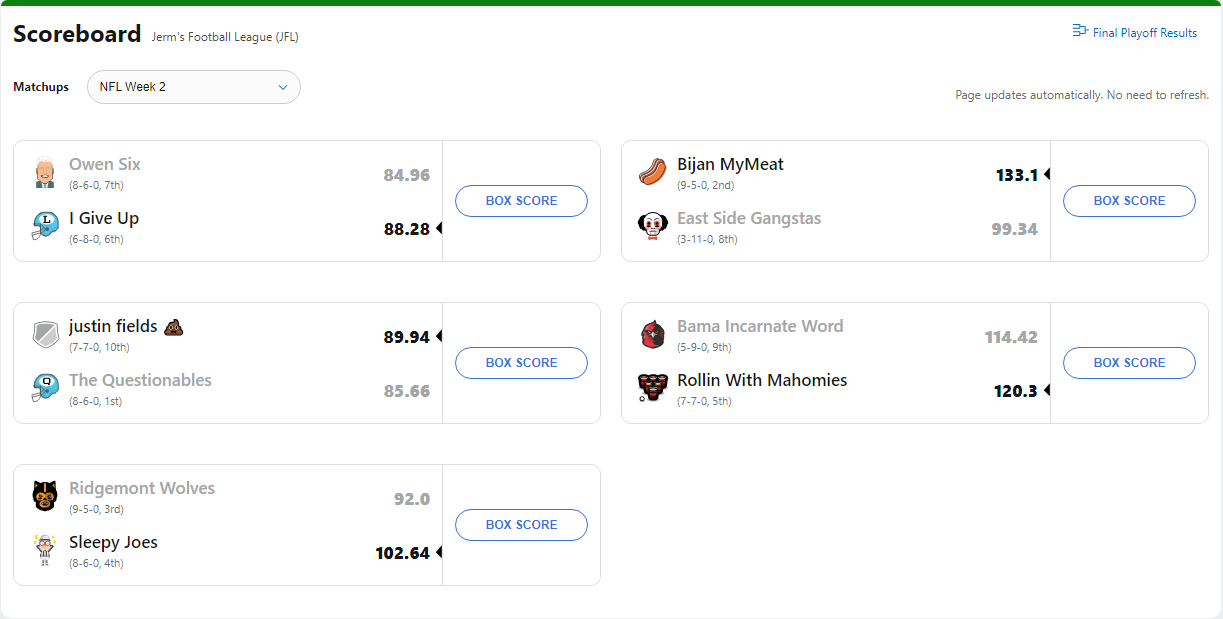Click The Questionables team name

click(x=140, y=381)
